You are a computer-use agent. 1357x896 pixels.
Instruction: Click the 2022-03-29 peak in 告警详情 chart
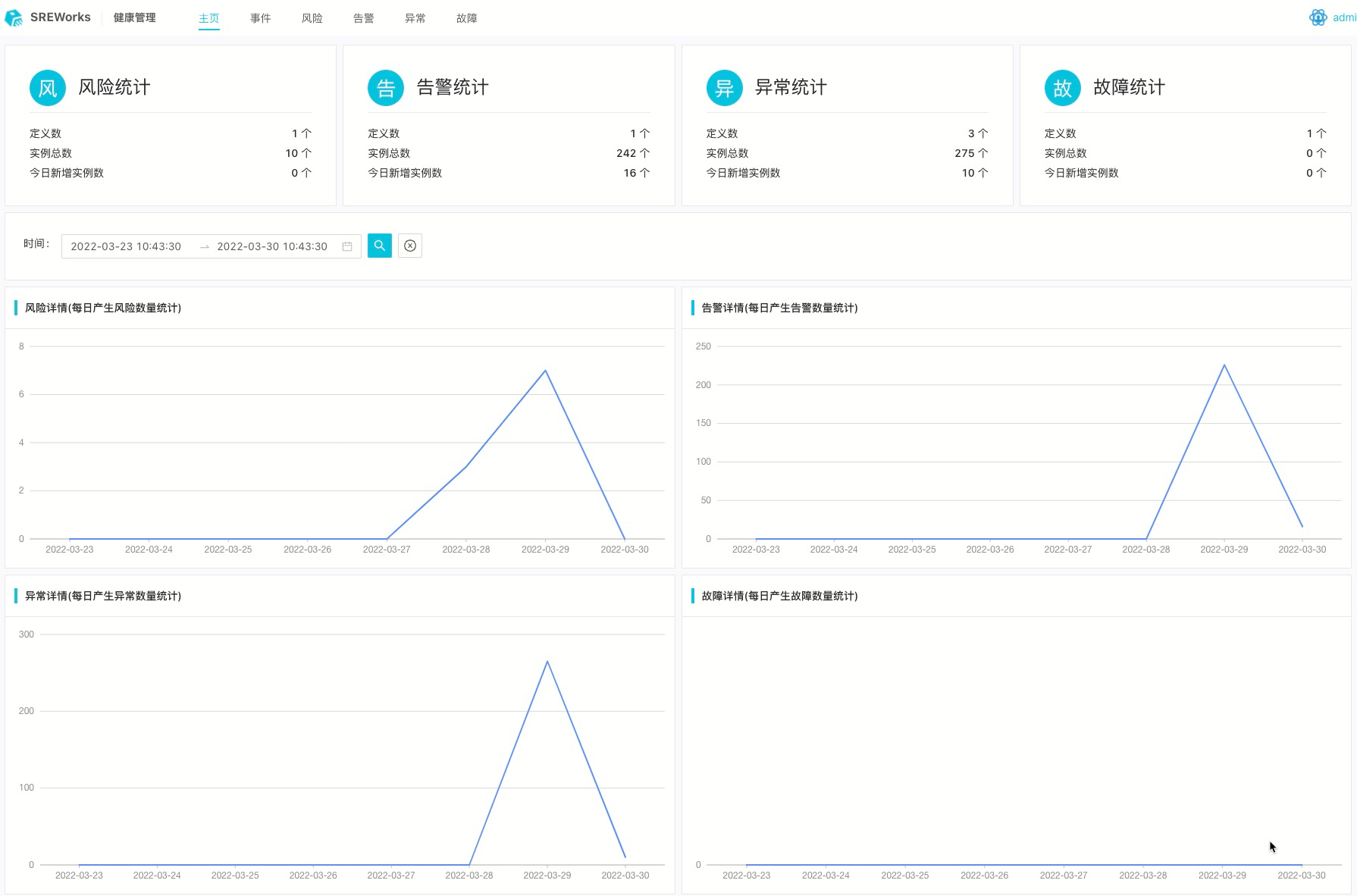(1224, 365)
